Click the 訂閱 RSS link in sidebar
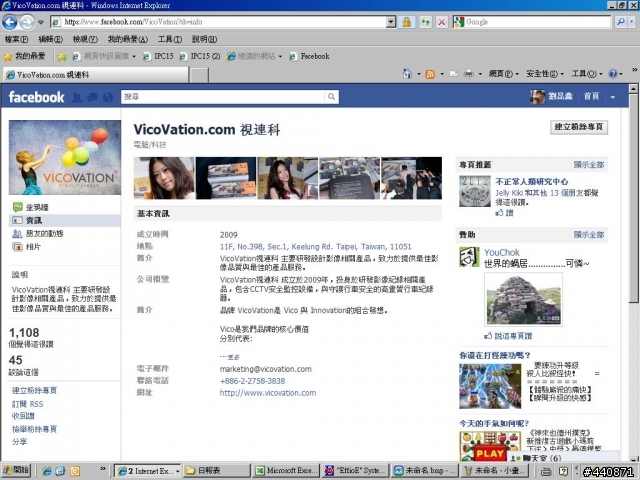The height and width of the screenshot is (480, 640). coord(27,404)
